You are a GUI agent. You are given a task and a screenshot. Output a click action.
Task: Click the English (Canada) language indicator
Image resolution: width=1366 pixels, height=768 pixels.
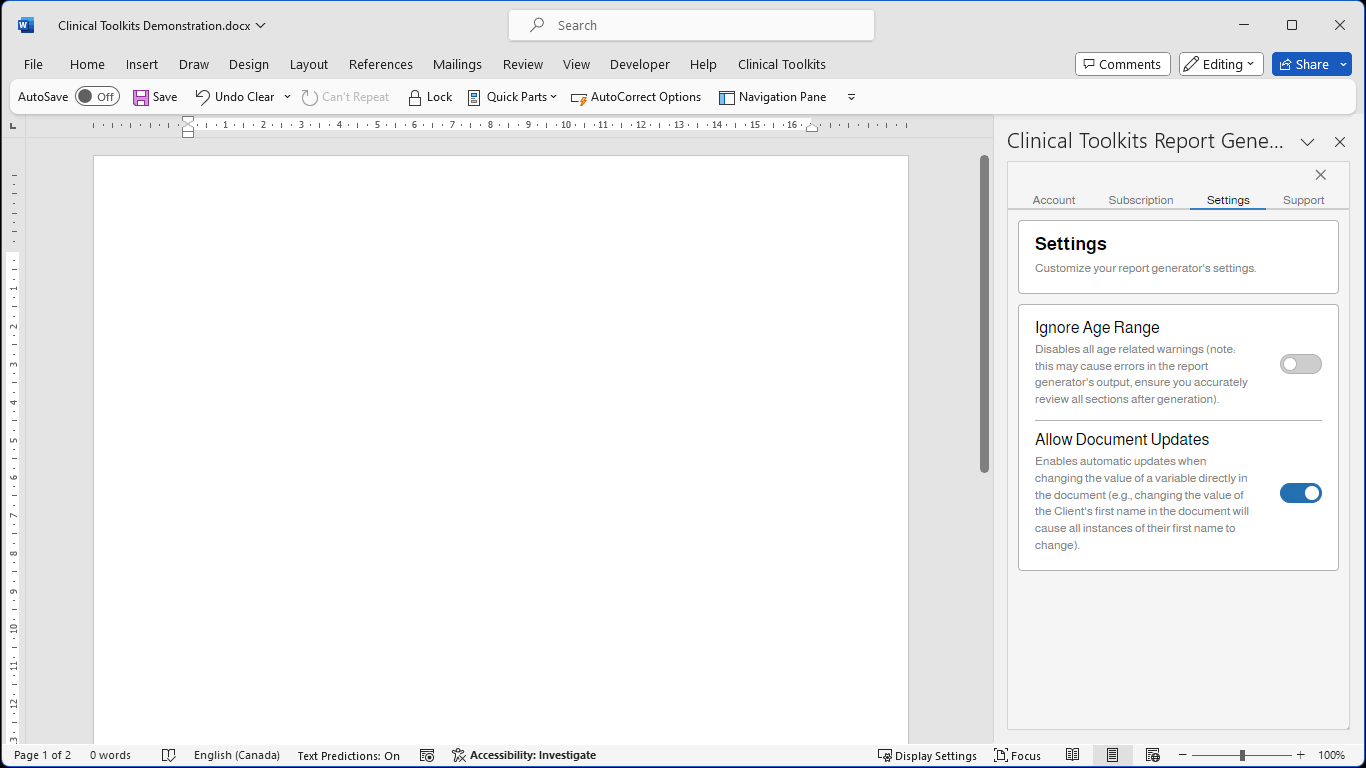pyautogui.click(x=237, y=756)
